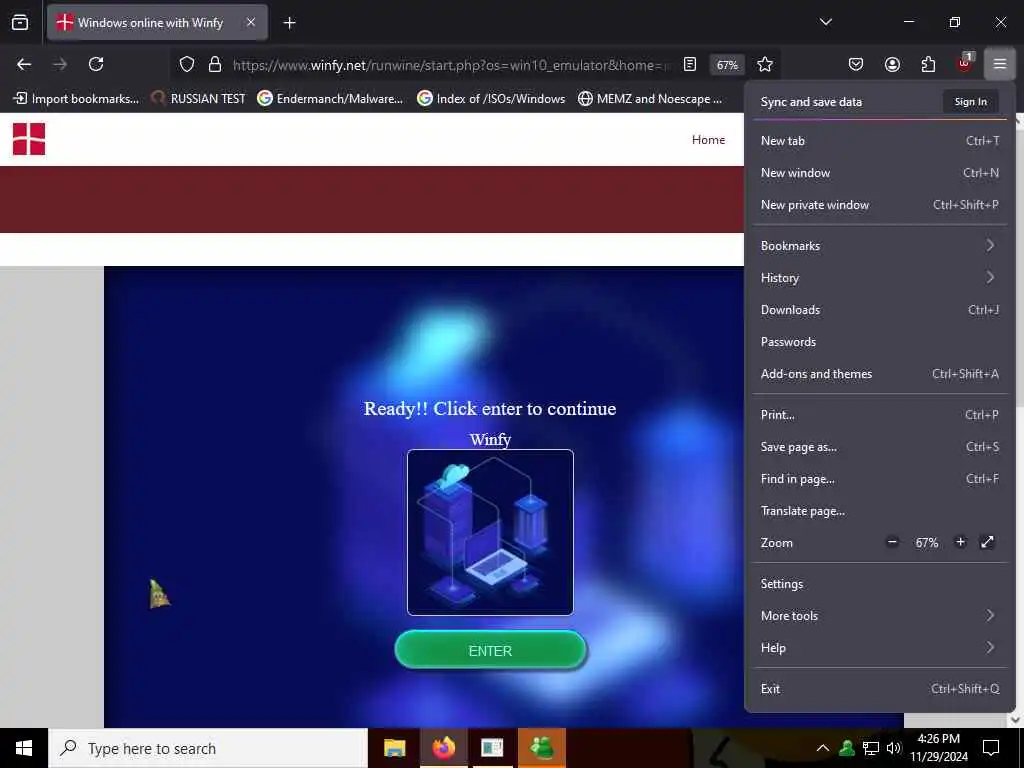
Task: Reset zoom via 67% in menu
Action: 927,543
